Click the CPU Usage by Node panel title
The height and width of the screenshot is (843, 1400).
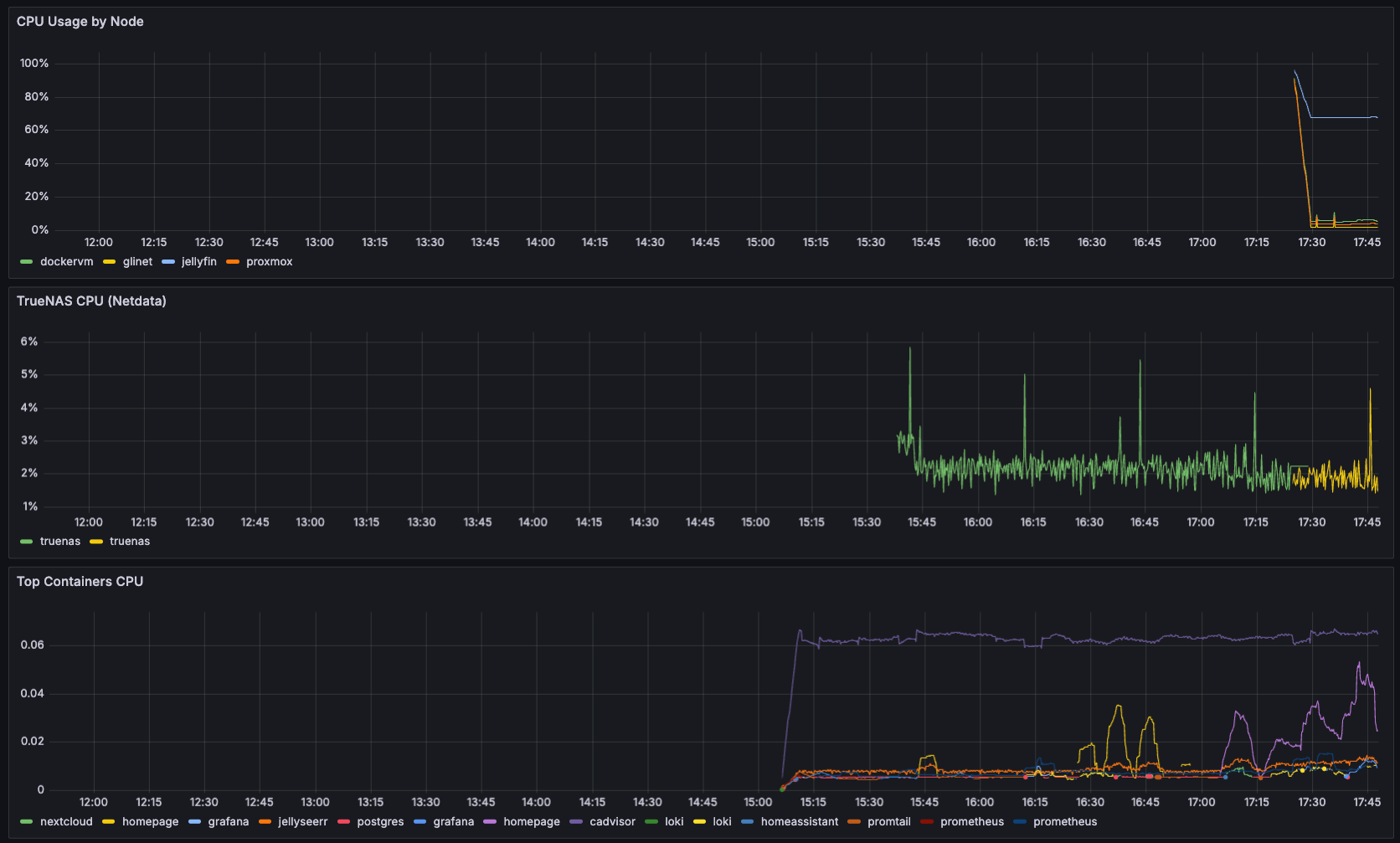tap(80, 22)
